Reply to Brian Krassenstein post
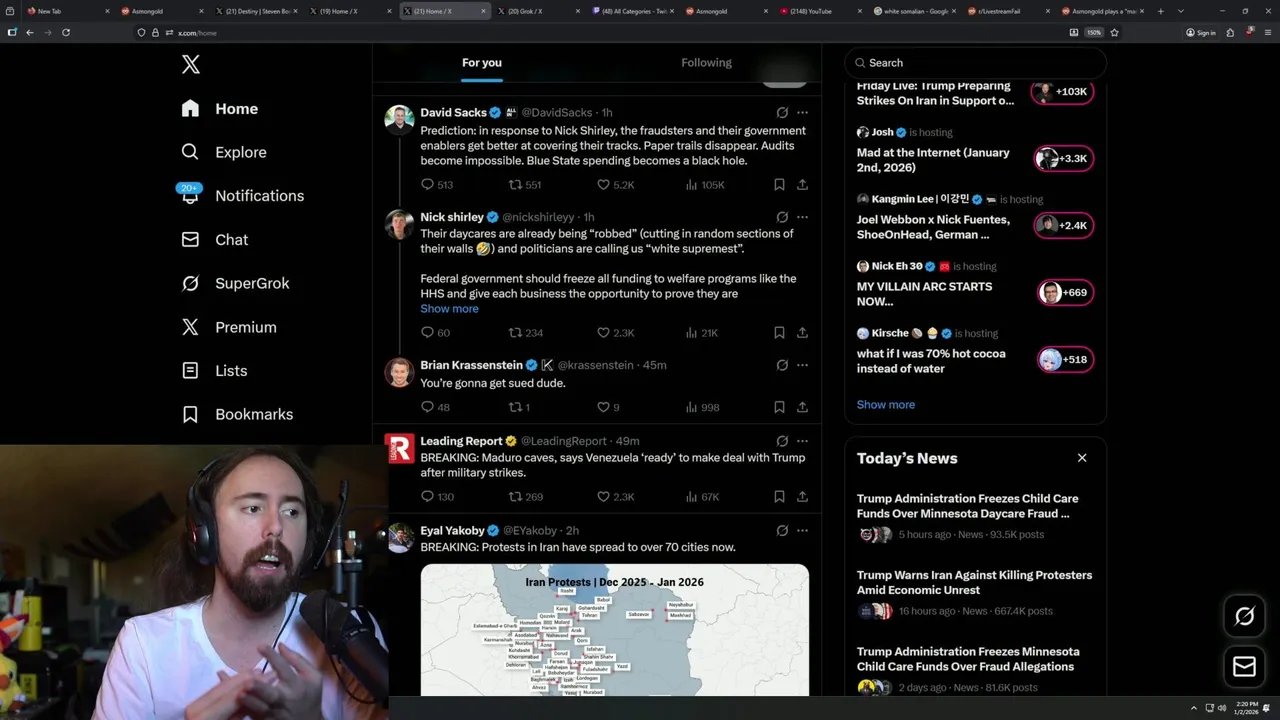The height and width of the screenshot is (720, 1280). click(x=435, y=407)
